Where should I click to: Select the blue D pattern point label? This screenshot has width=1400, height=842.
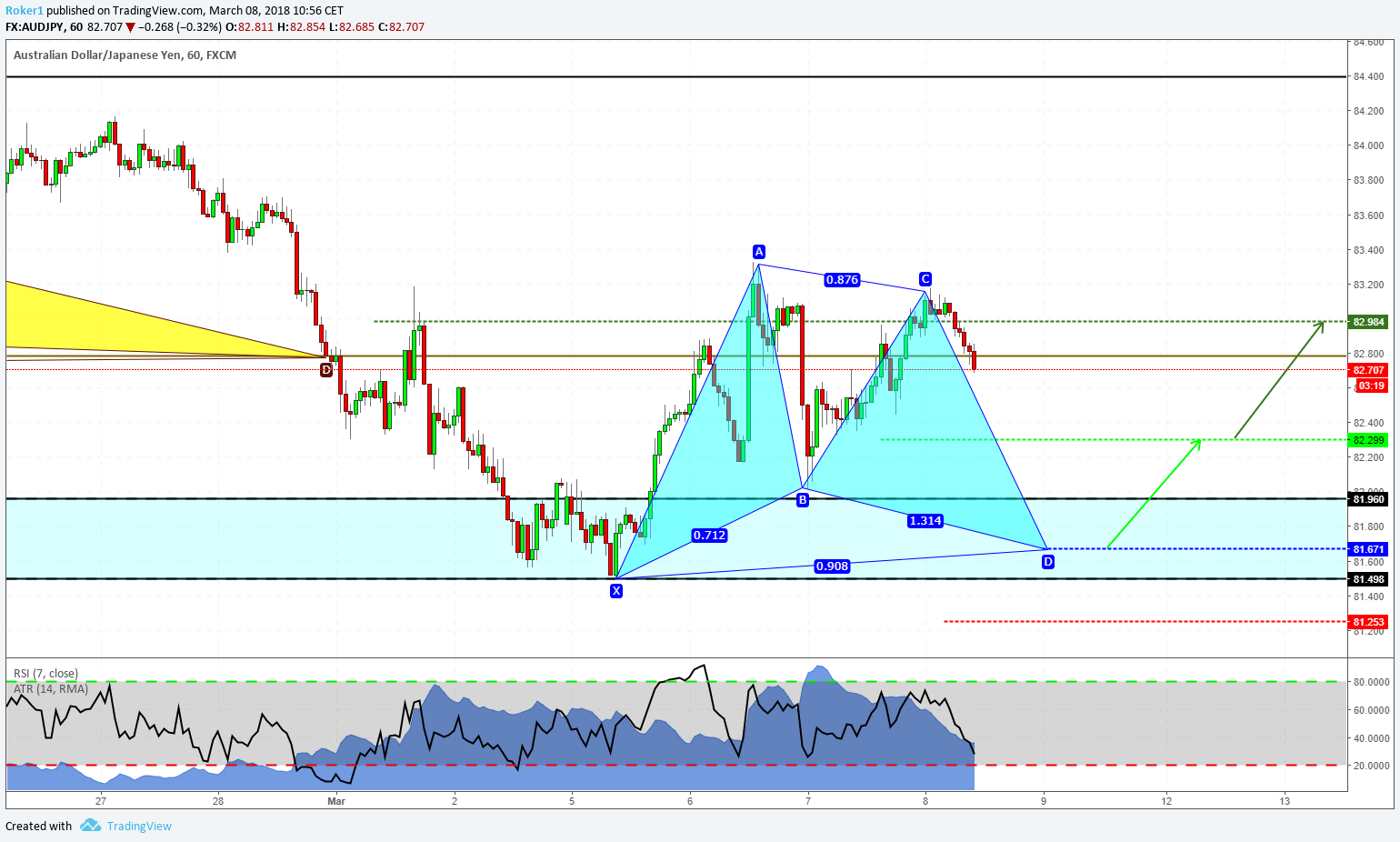tap(1048, 562)
